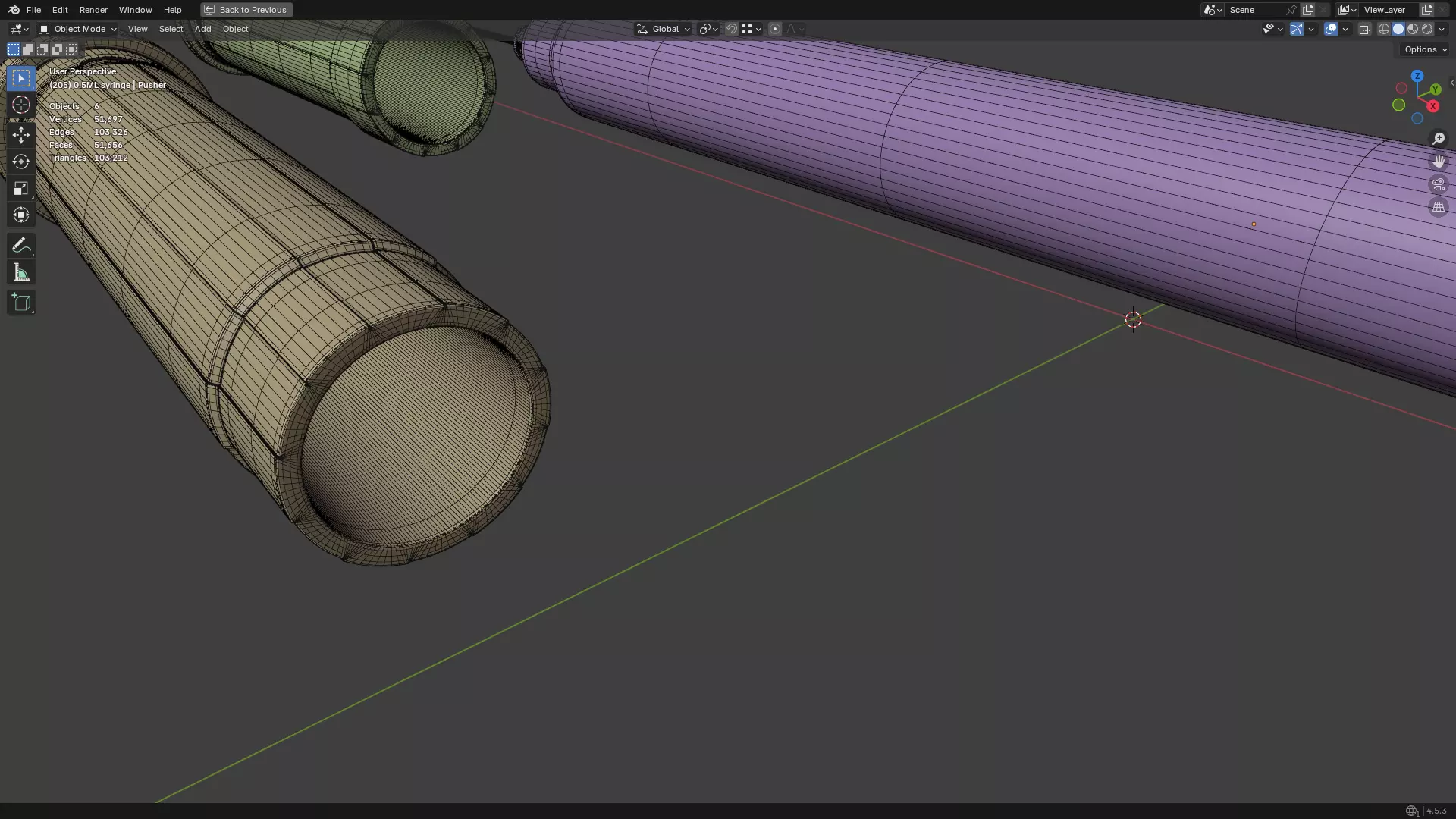1456x819 pixels.
Task: Choose the Annotate pencil tool
Action: (x=21, y=245)
